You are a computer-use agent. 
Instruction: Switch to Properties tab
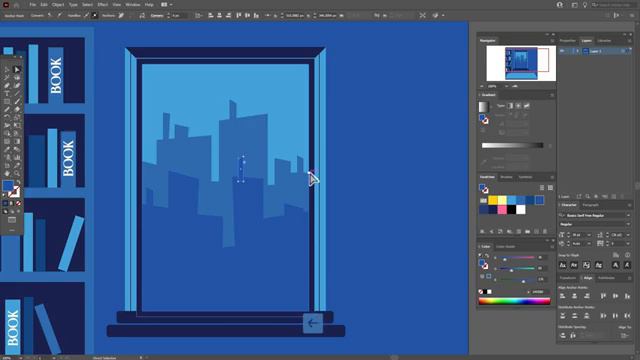click(x=567, y=41)
